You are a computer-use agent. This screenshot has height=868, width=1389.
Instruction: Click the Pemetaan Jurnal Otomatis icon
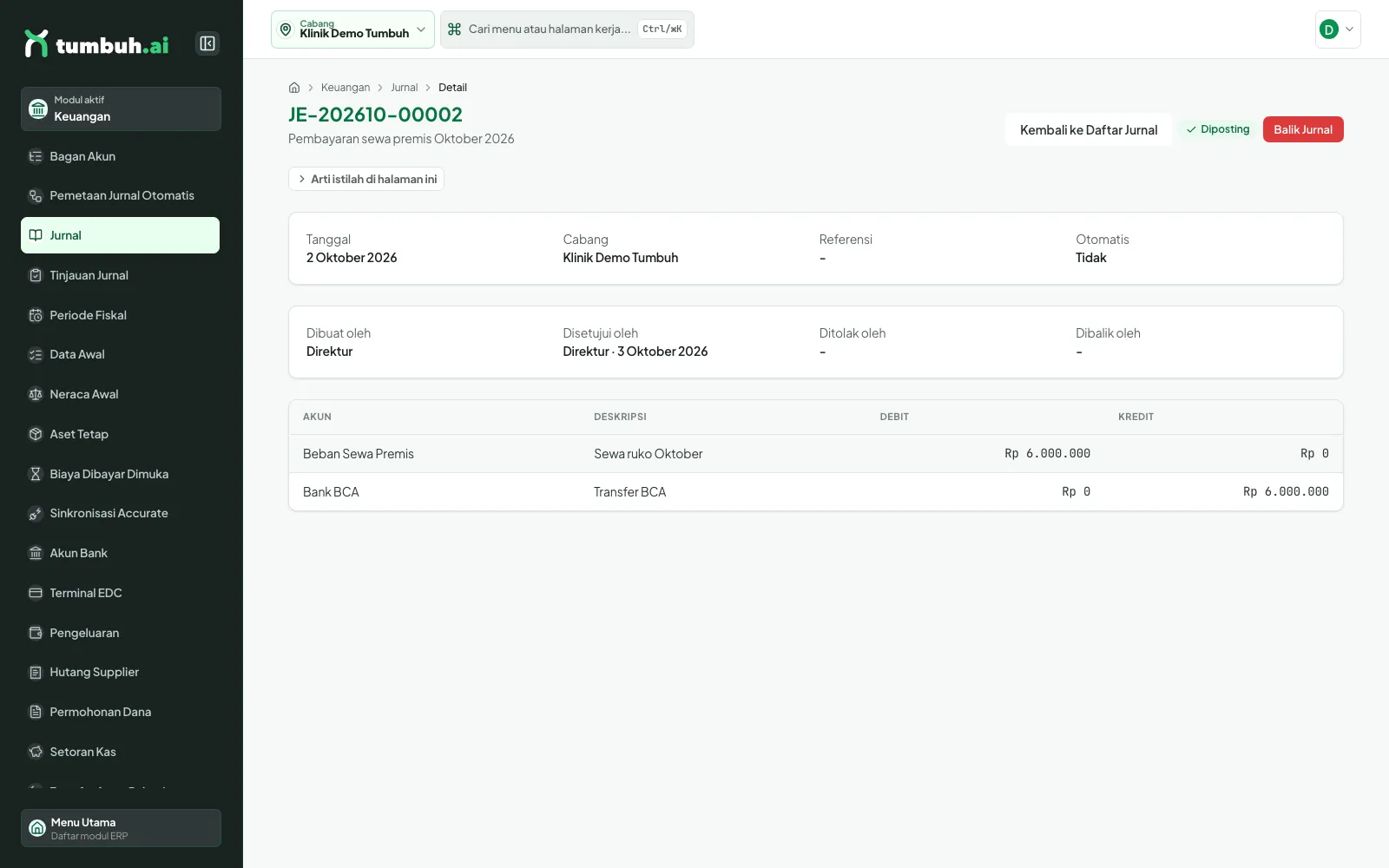pyautogui.click(x=36, y=196)
